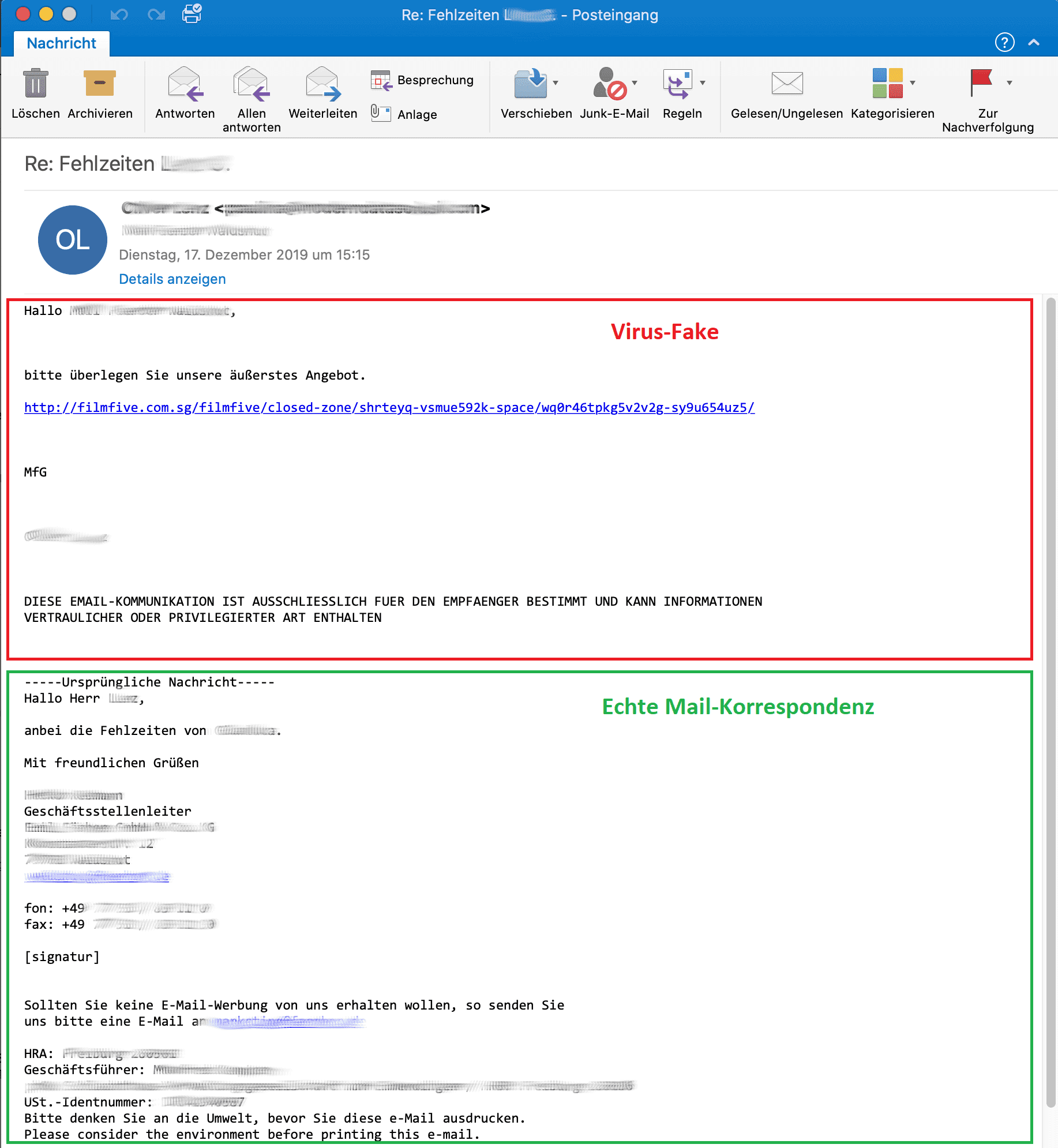Screen dimensions: 1058x1148
Task: Toggle Gelesen/Ungelesen envelope icon
Action: [x=787, y=83]
